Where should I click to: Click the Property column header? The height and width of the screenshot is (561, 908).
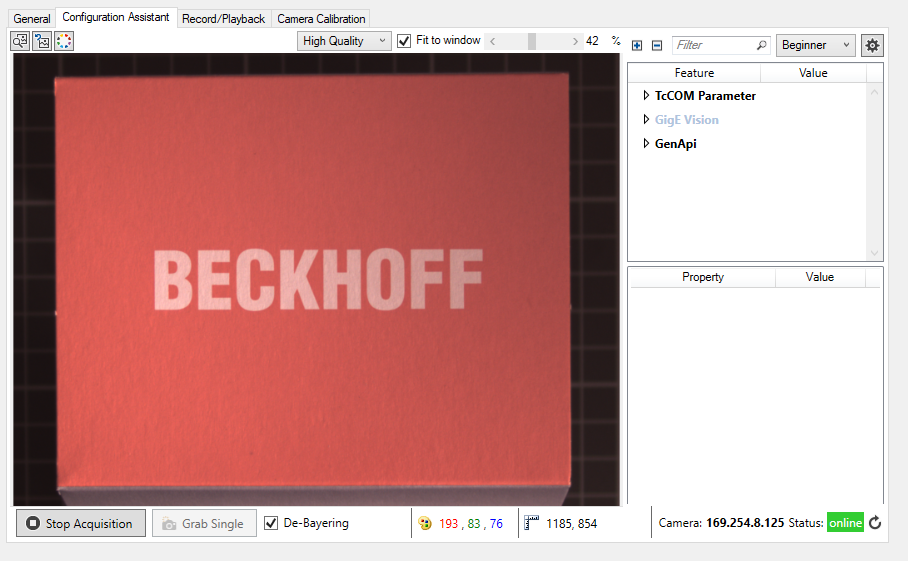click(x=702, y=277)
